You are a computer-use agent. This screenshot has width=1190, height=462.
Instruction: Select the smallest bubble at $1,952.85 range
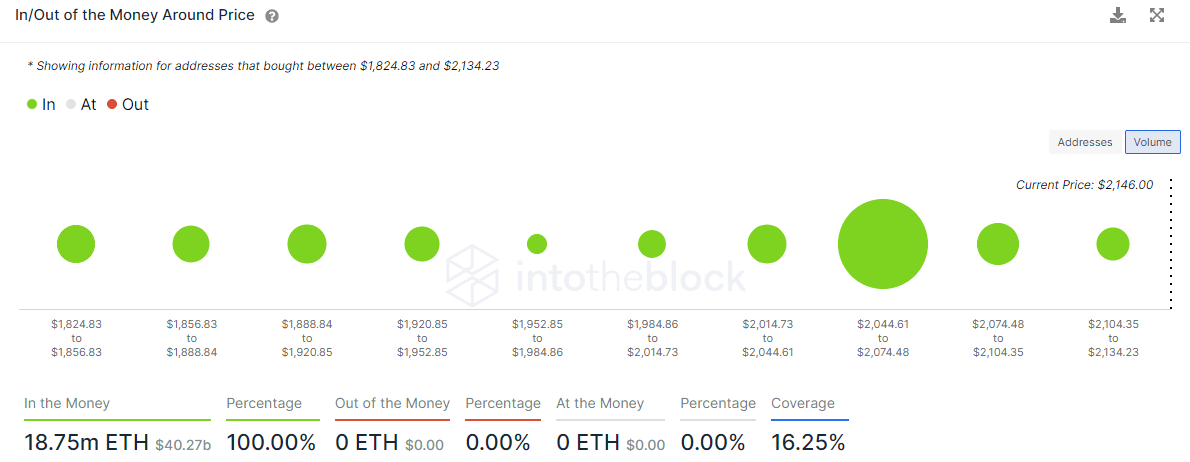click(x=537, y=244)
